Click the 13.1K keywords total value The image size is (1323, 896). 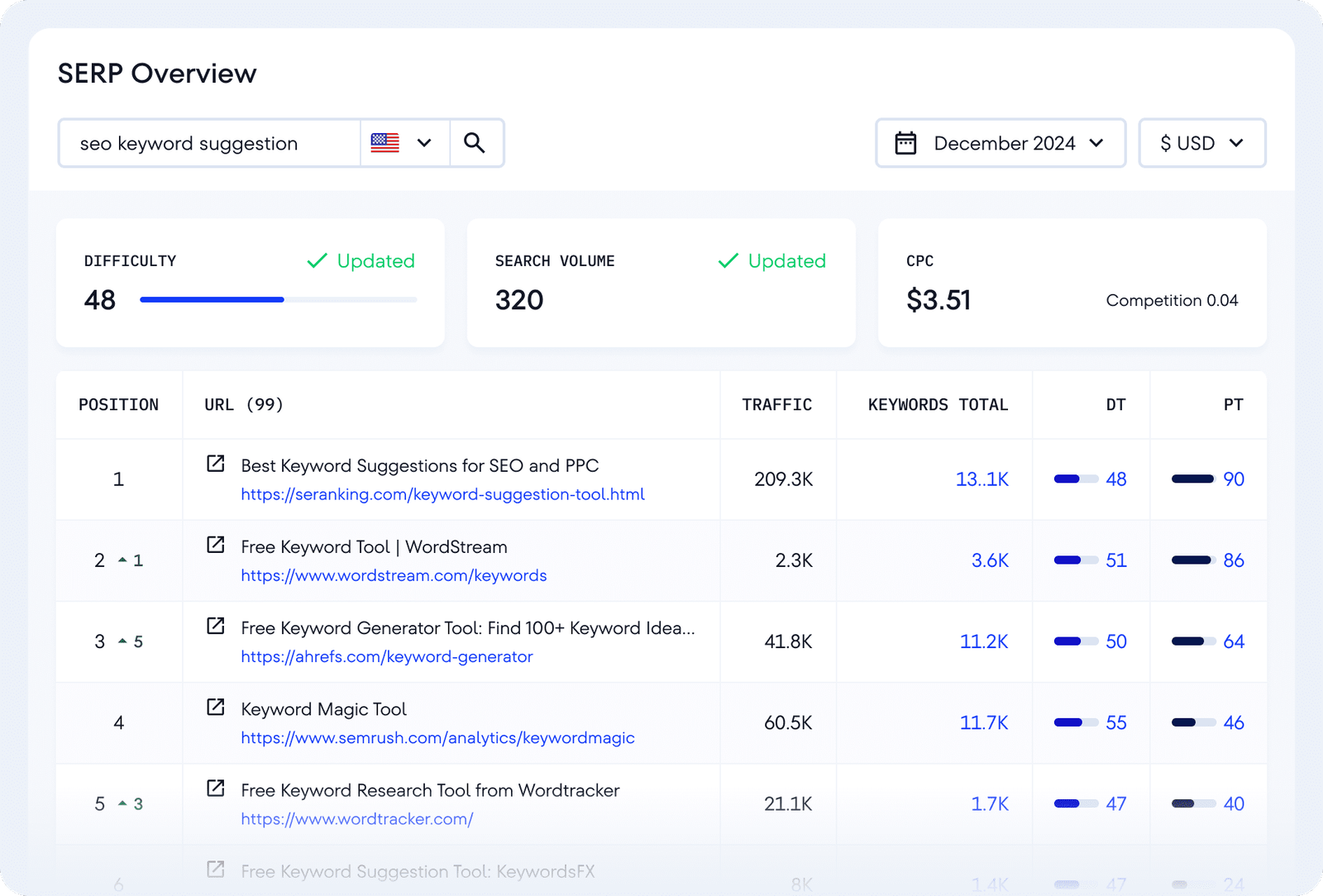(982, 479)
